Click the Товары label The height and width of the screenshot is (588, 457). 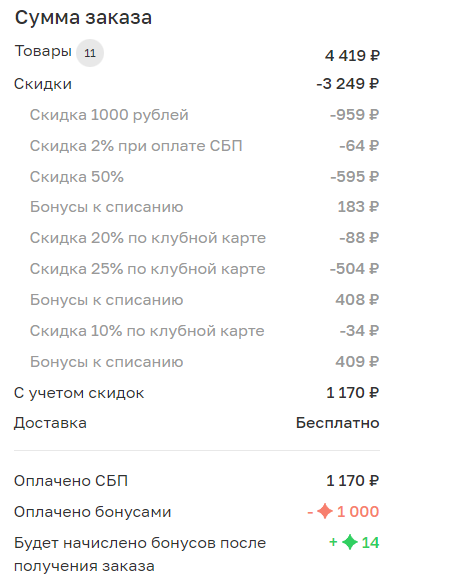click(43, 51)
